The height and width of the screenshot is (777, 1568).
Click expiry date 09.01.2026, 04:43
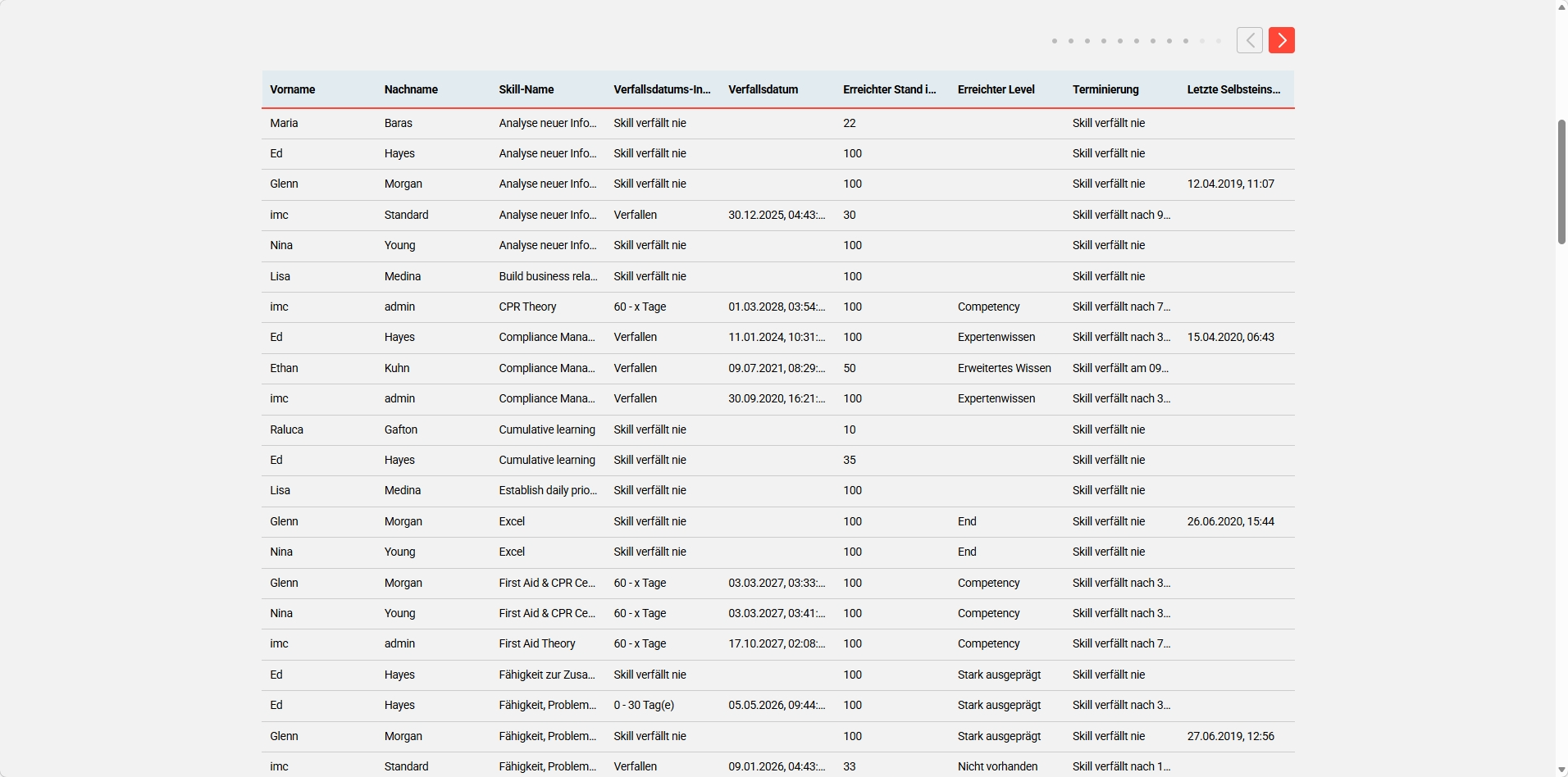777,766
